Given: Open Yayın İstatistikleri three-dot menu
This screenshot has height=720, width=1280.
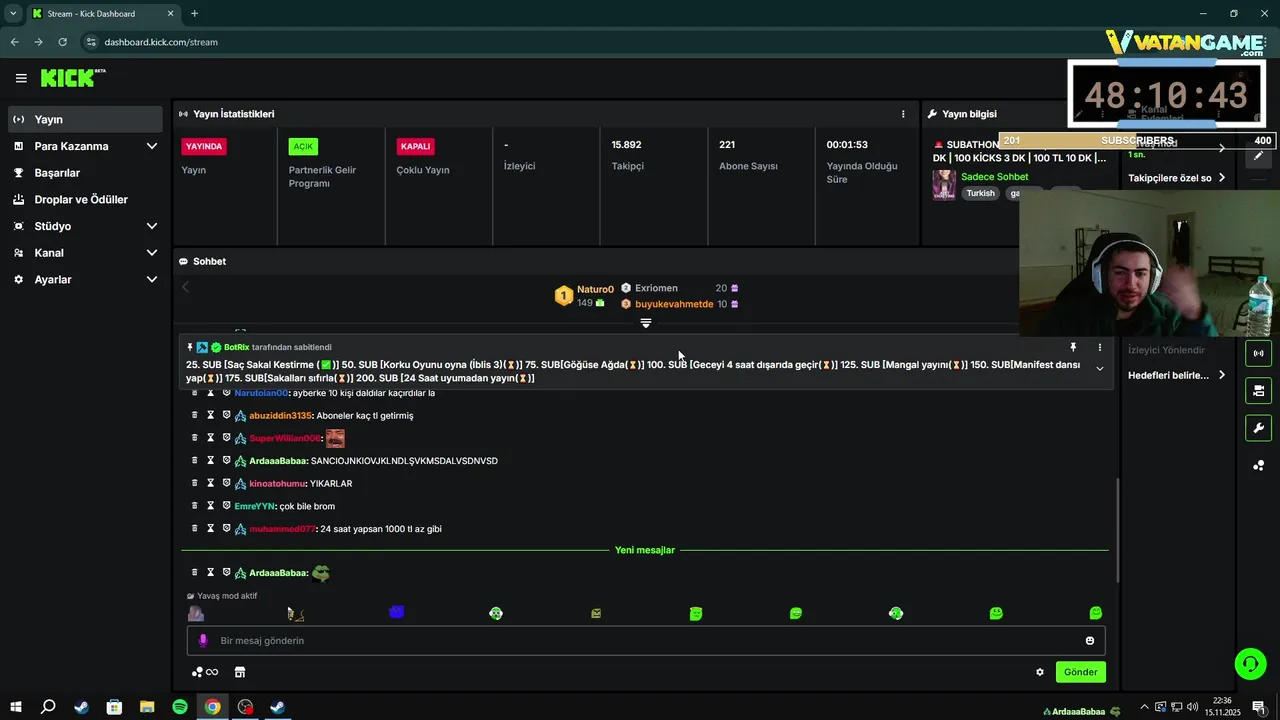Looking at the screenshot, I should pyautogui.click(x=903, y=114).
